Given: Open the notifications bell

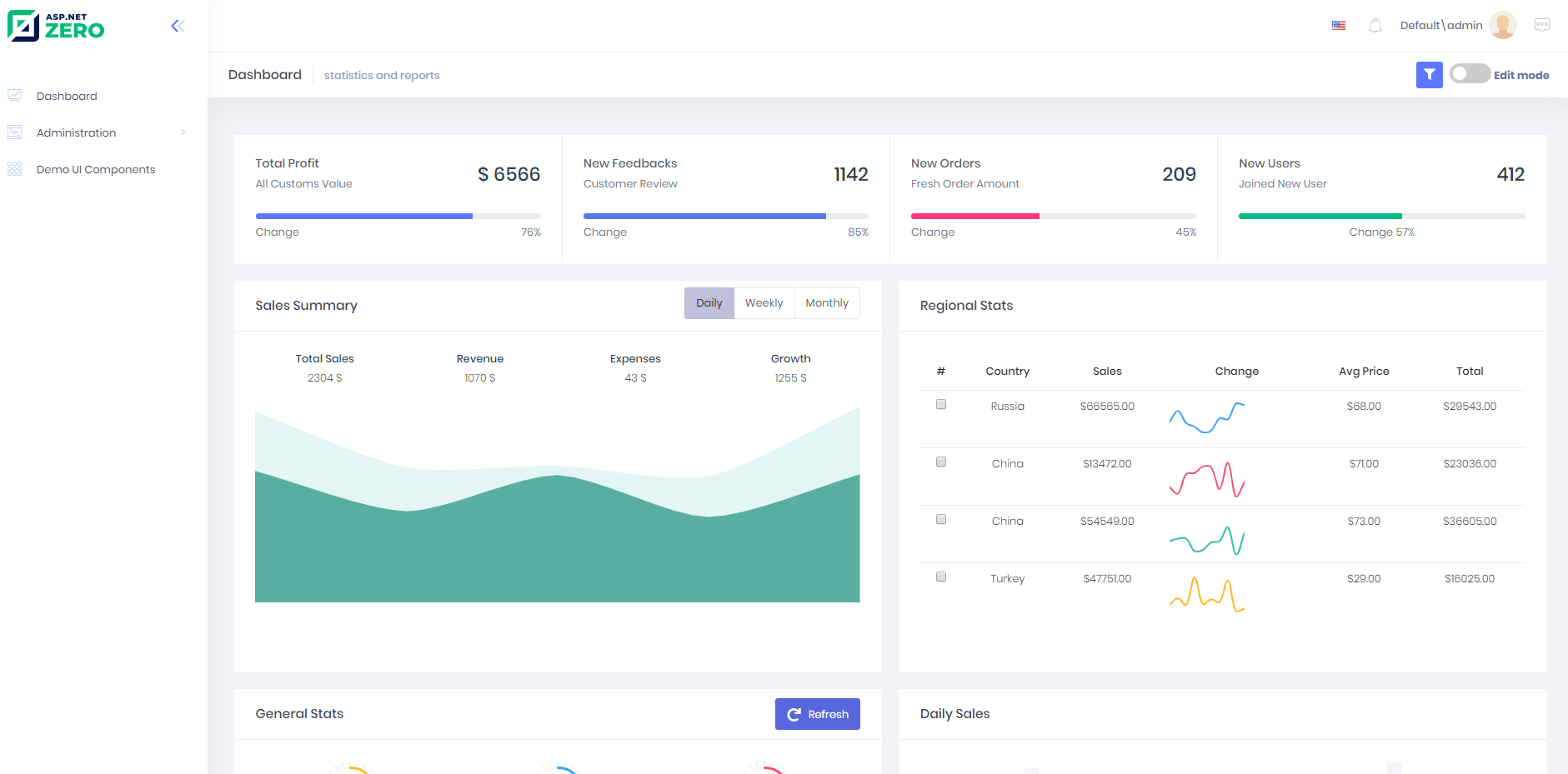Looking at the screenshot, I should coord(1375,25).
